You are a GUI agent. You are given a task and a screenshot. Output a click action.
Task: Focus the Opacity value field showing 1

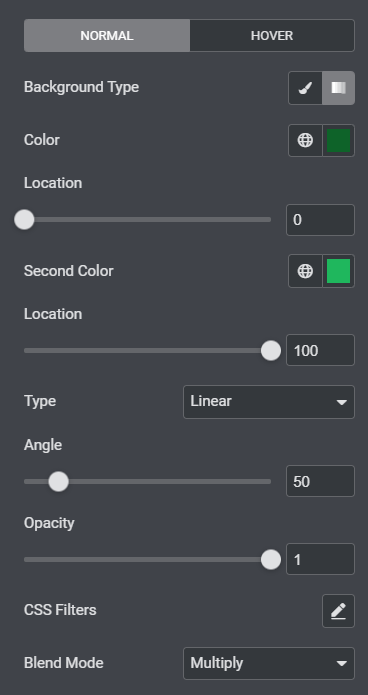pos(321,559)
